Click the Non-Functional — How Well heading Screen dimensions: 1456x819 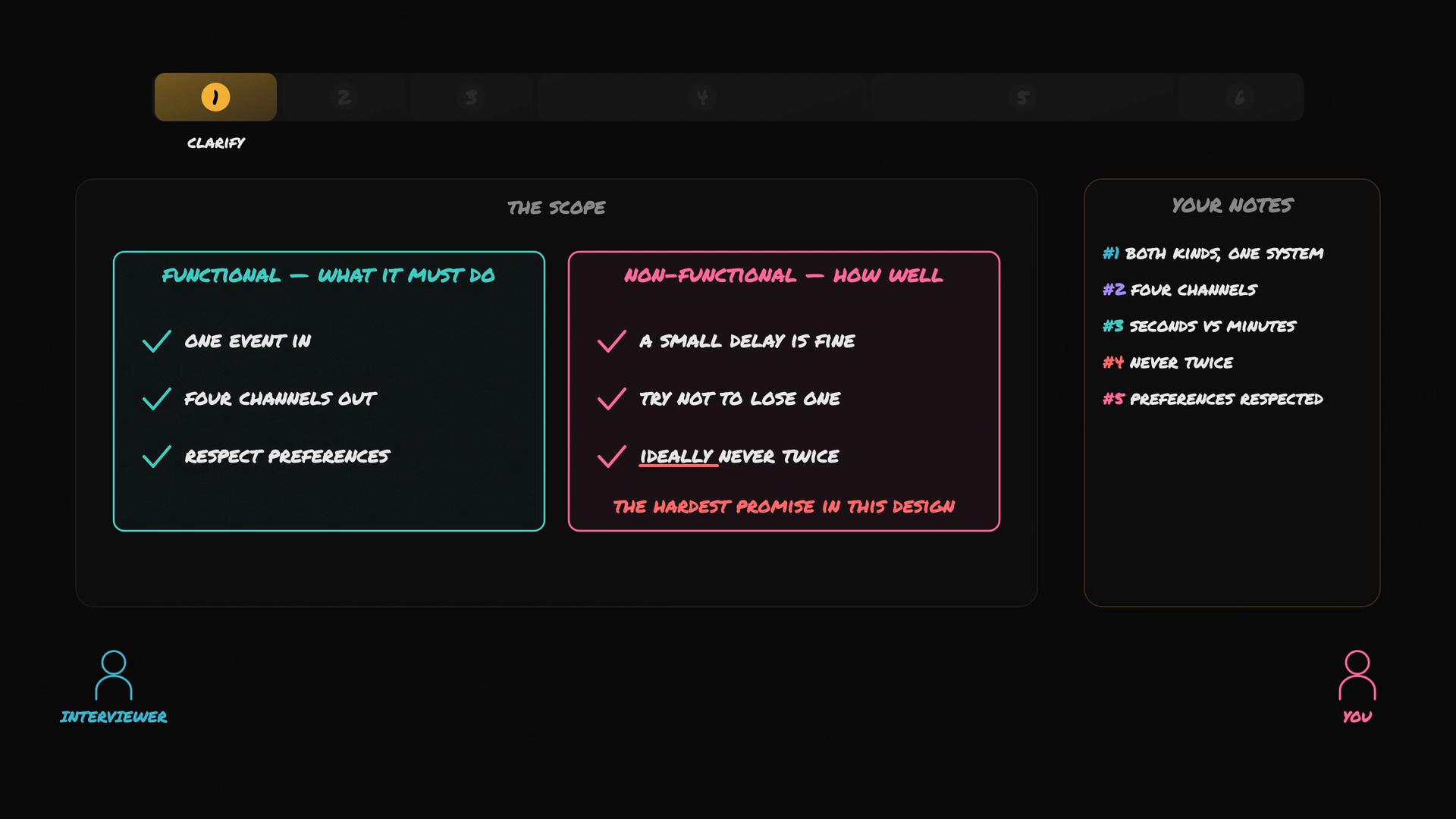point(783,275)
